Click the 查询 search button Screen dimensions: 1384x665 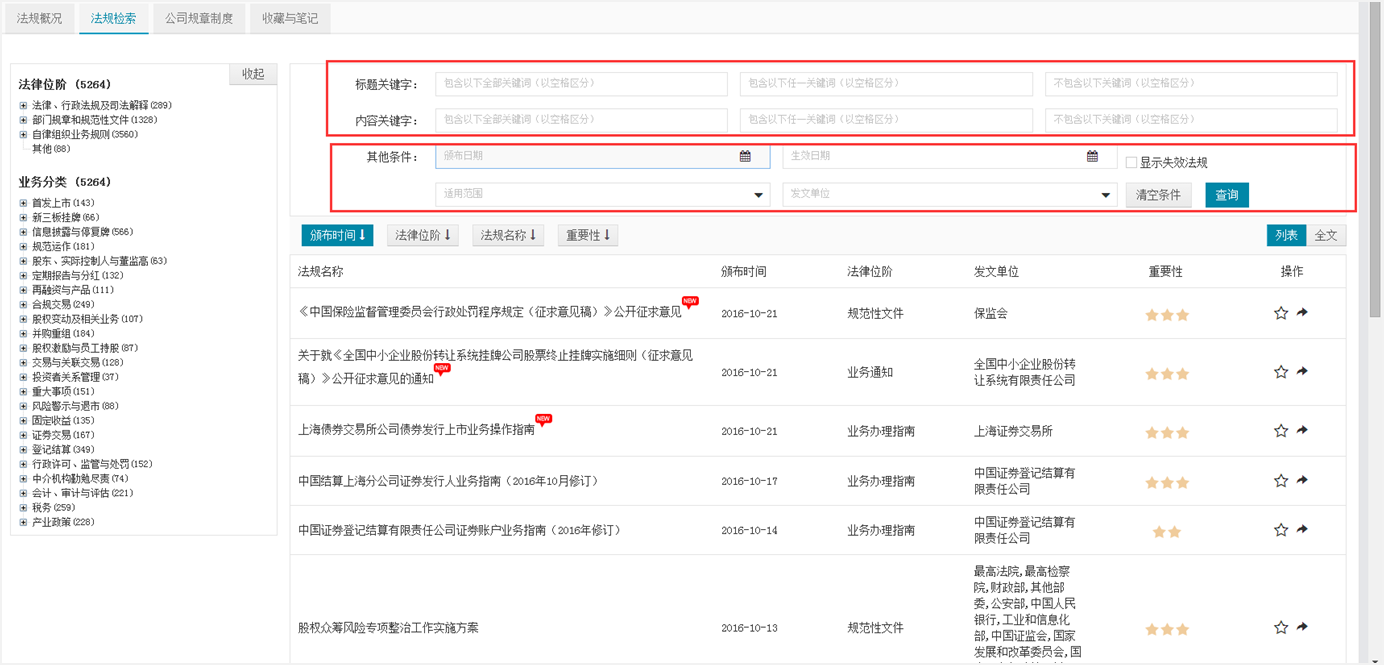[x=1227, y=195]
